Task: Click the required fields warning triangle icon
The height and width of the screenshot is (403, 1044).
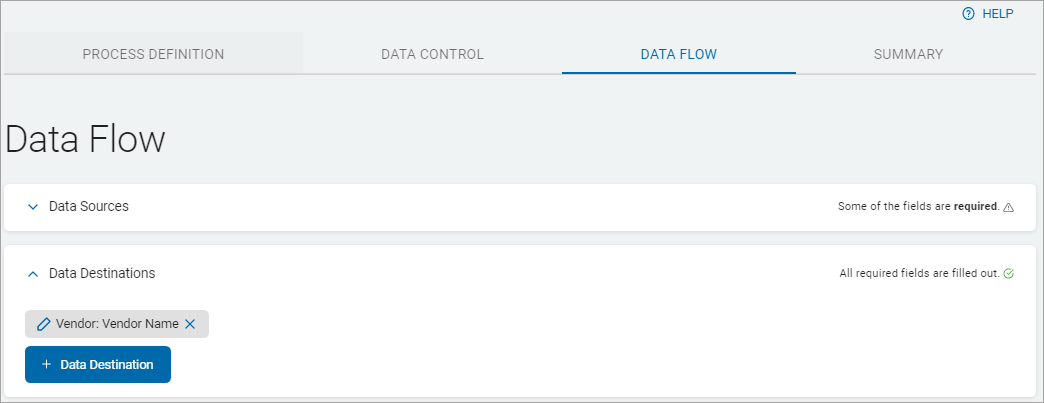Action: 1008,207
